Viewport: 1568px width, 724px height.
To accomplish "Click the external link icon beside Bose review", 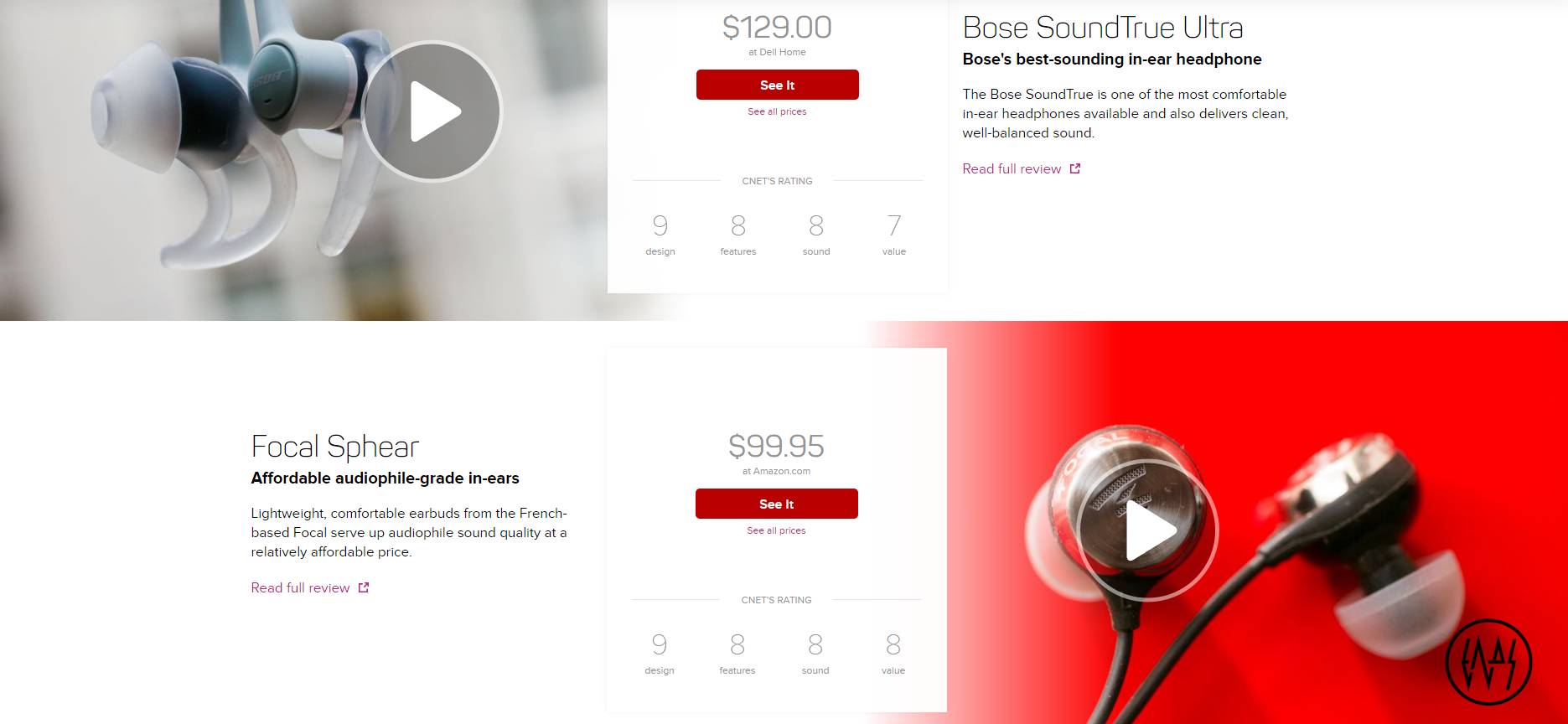I will 1075,168.
